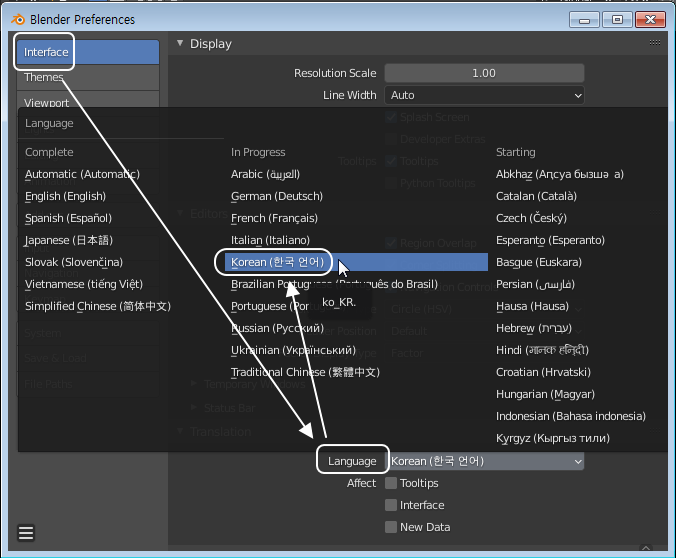
Task: Maximize the Blender Preferences window
Action: pos(617,20)
